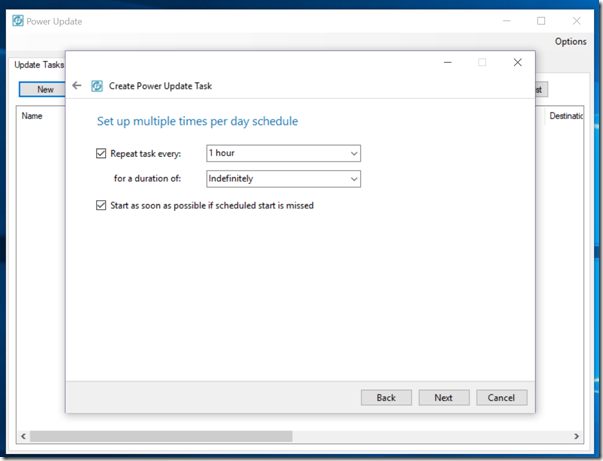
Task: Cancel the Create Power Update Task wizard
Action: click(501, 398)
